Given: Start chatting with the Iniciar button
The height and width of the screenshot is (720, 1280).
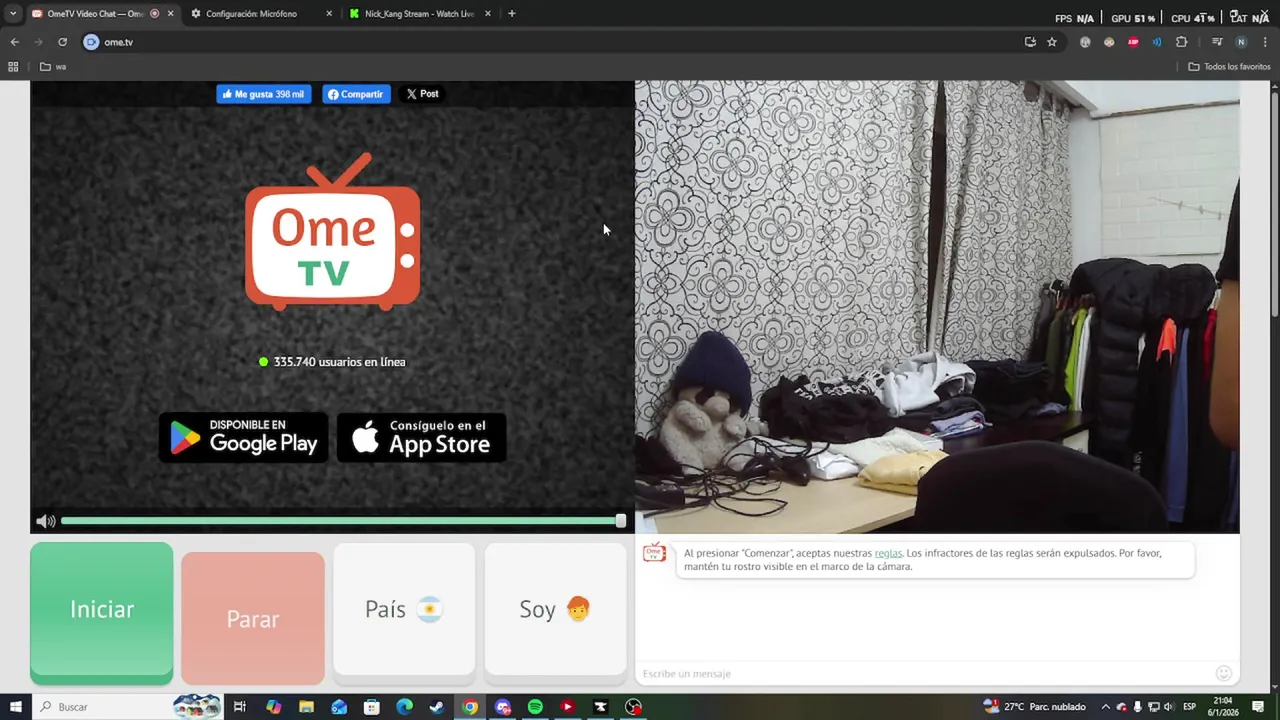Looking at the screenshot, I should (x=102, y=612).
